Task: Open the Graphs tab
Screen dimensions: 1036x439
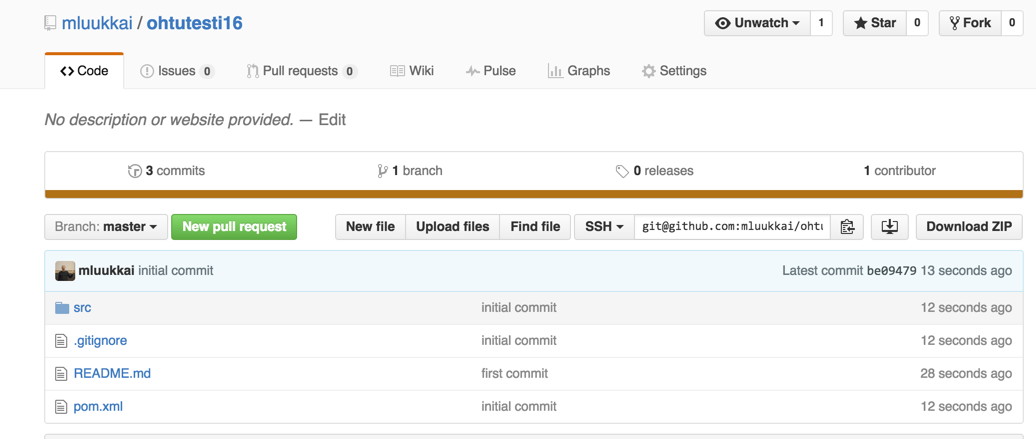Action: pyautogui.click(x=579, y=71)
